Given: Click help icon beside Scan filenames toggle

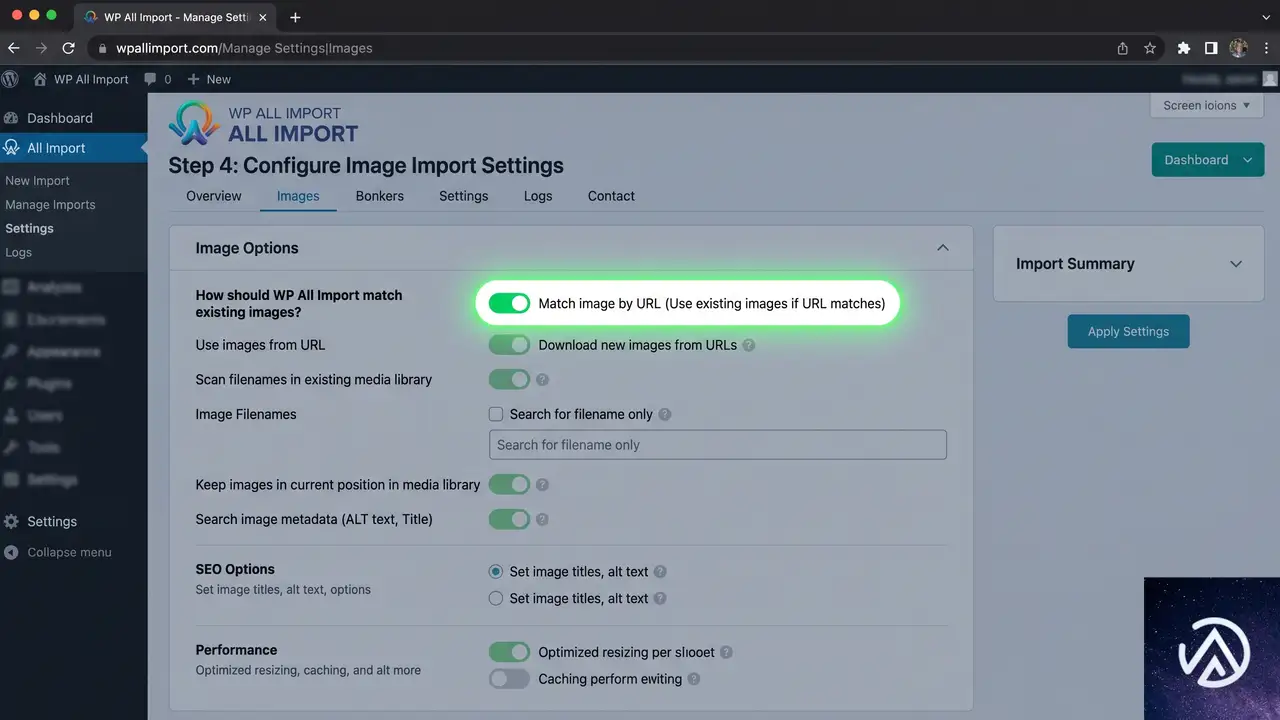Looking at the screenshot, I should tap(543, 380).
